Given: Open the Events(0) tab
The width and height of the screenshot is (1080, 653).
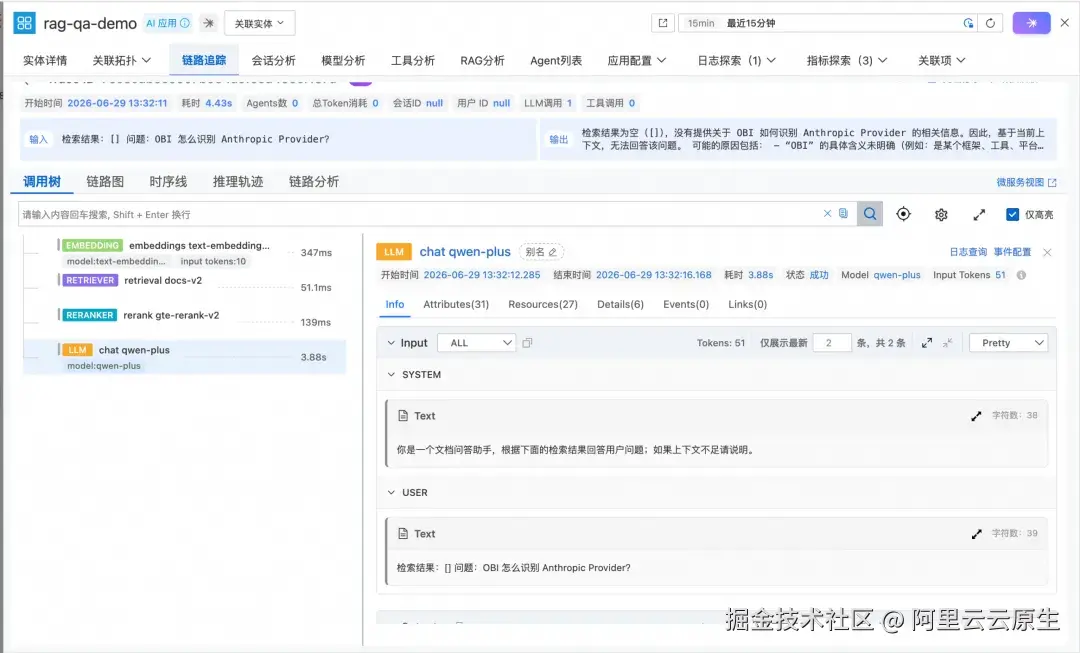Looking at the screenshot, I should point(686,304).
